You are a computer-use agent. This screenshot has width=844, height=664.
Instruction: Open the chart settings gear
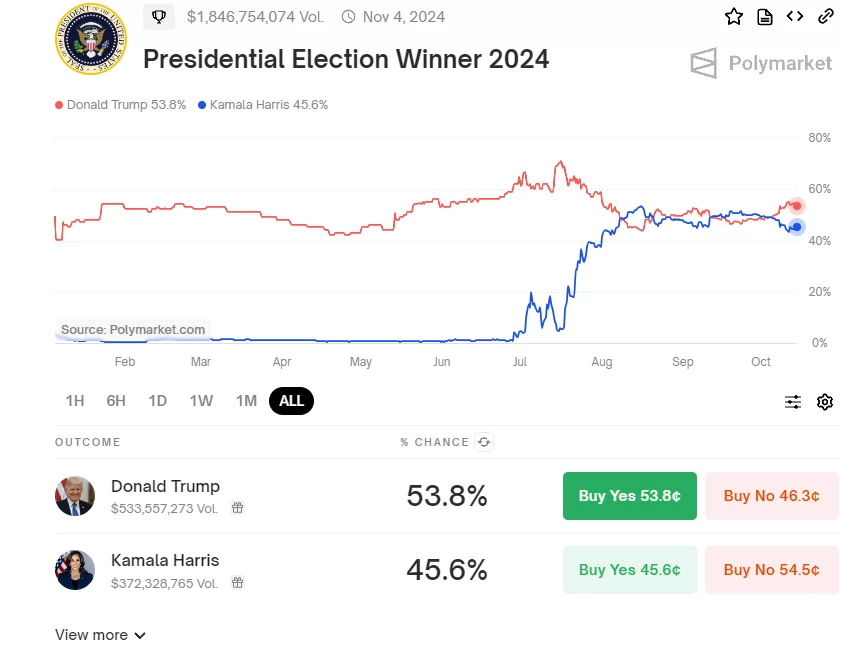coord(825,402)
